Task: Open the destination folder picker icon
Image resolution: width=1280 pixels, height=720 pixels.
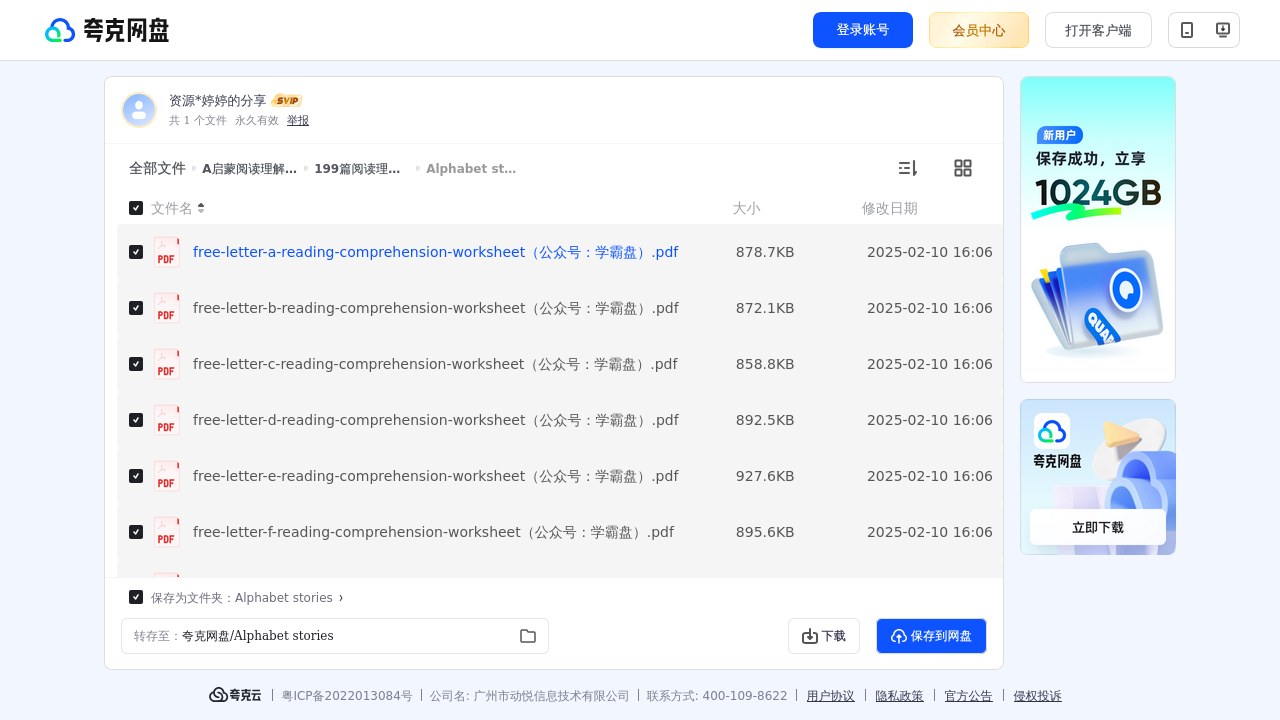Action: click(x=528, y=636)
